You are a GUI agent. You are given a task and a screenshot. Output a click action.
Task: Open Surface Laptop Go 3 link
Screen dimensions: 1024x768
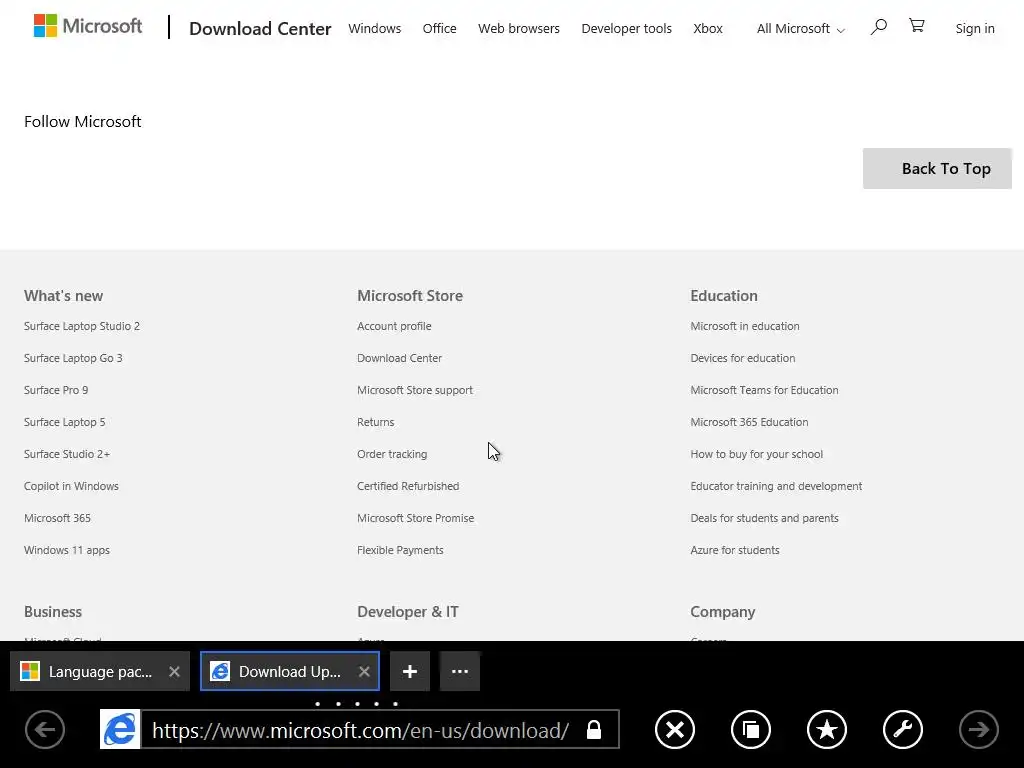point(73,358)
